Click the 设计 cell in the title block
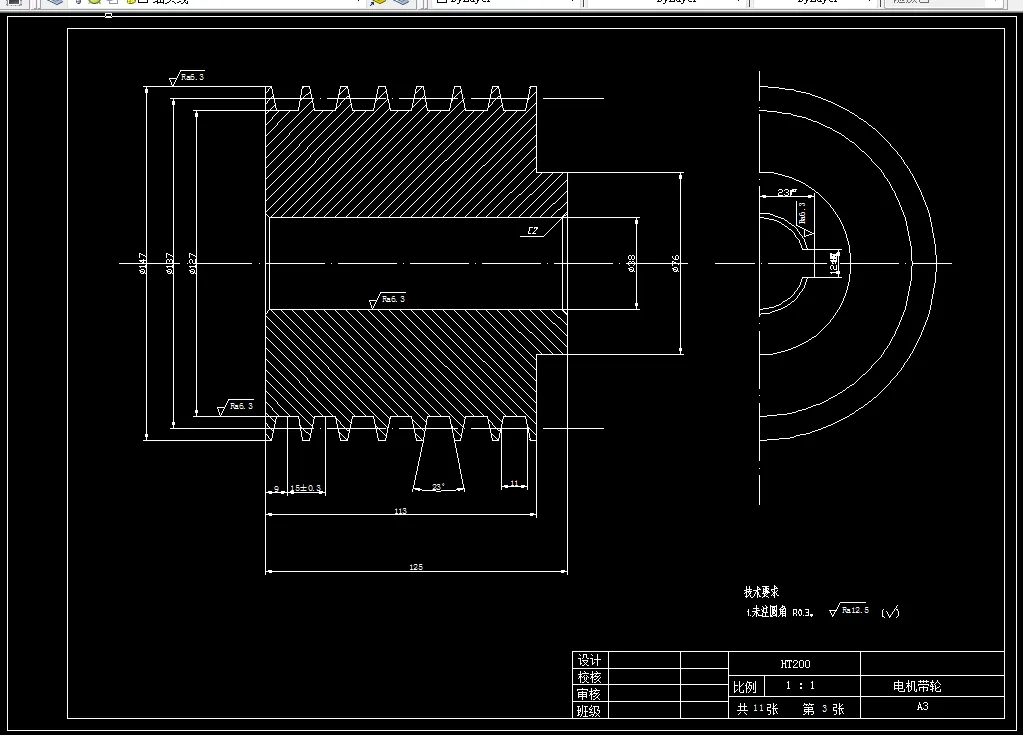1023x735 pixels. pyautogui.click(x=590, y=660)
